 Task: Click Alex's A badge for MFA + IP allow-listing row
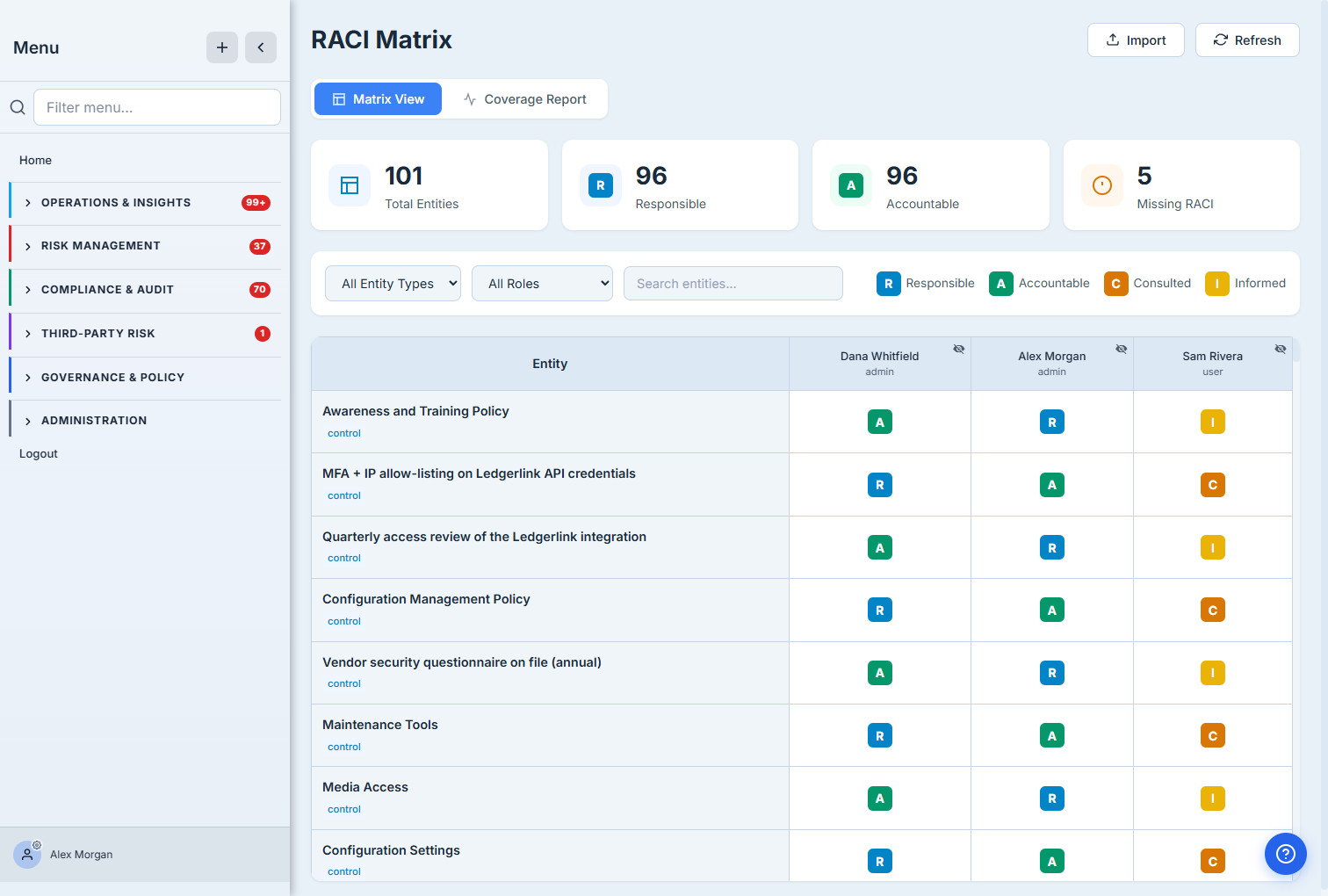tap(1052, 485)
